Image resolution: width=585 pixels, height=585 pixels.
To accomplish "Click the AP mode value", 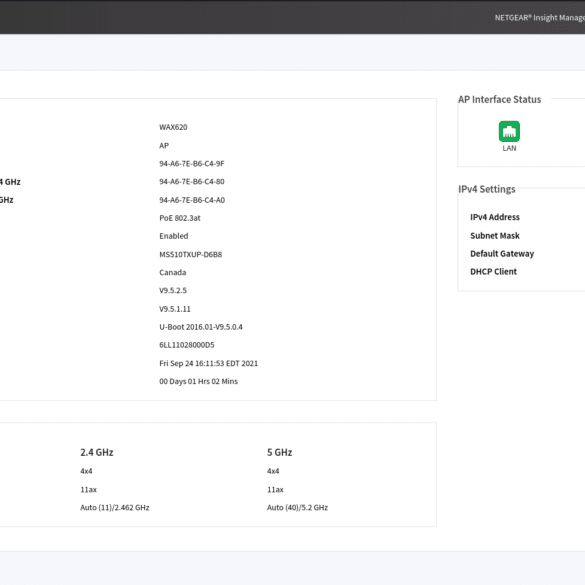I will click(x=164, y=146).
